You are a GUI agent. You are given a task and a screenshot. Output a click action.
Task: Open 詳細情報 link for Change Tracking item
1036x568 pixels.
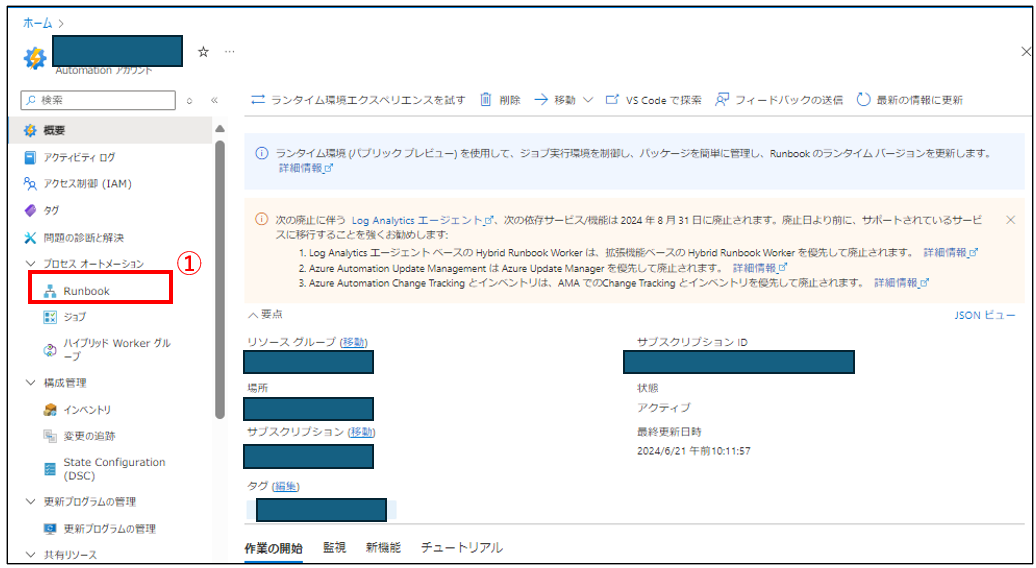tap(901, 283)
